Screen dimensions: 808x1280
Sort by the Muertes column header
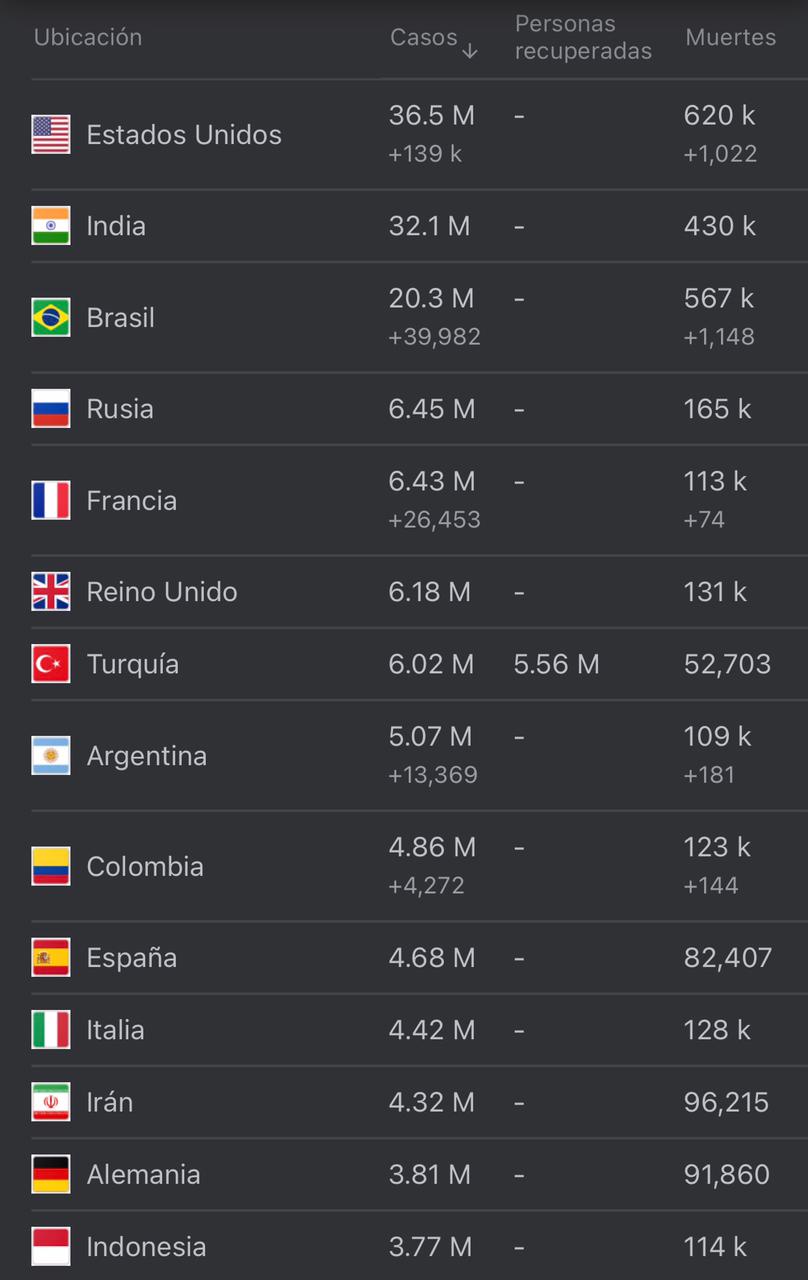(731, 37)
